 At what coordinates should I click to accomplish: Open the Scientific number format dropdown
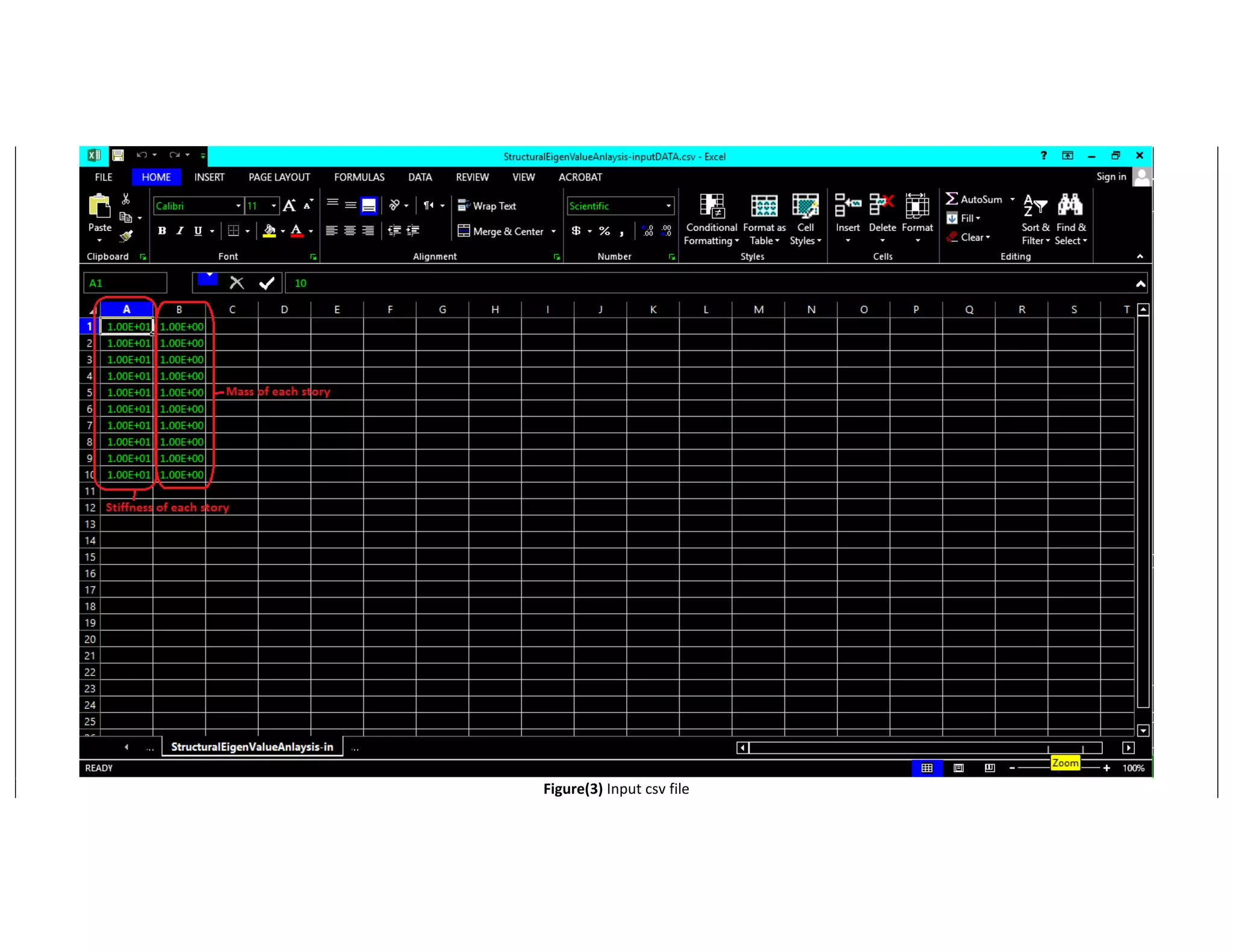[668, 206]
